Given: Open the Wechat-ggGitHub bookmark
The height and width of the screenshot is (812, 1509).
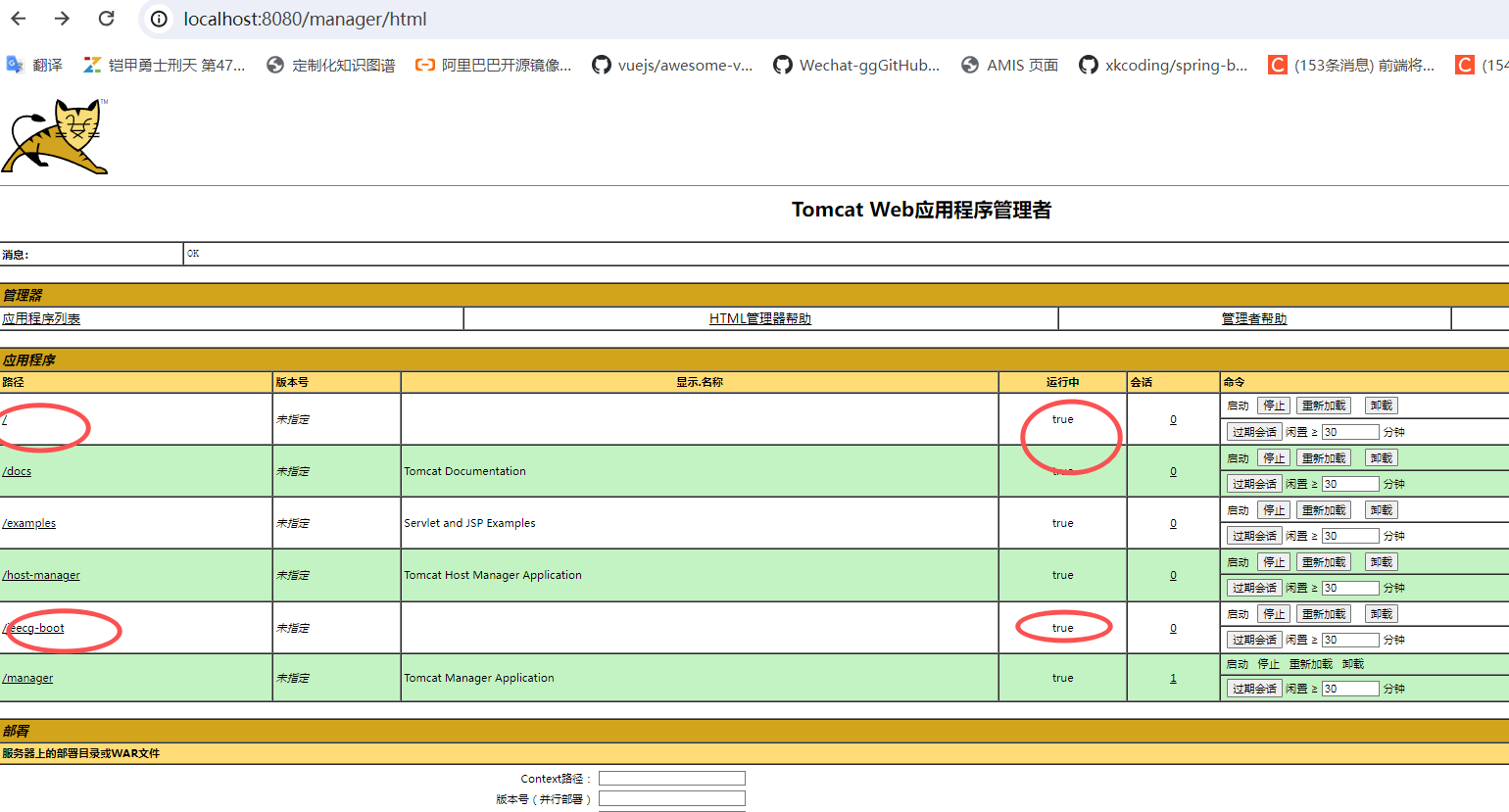Looking at the screenshot, I should coord(856,65).
